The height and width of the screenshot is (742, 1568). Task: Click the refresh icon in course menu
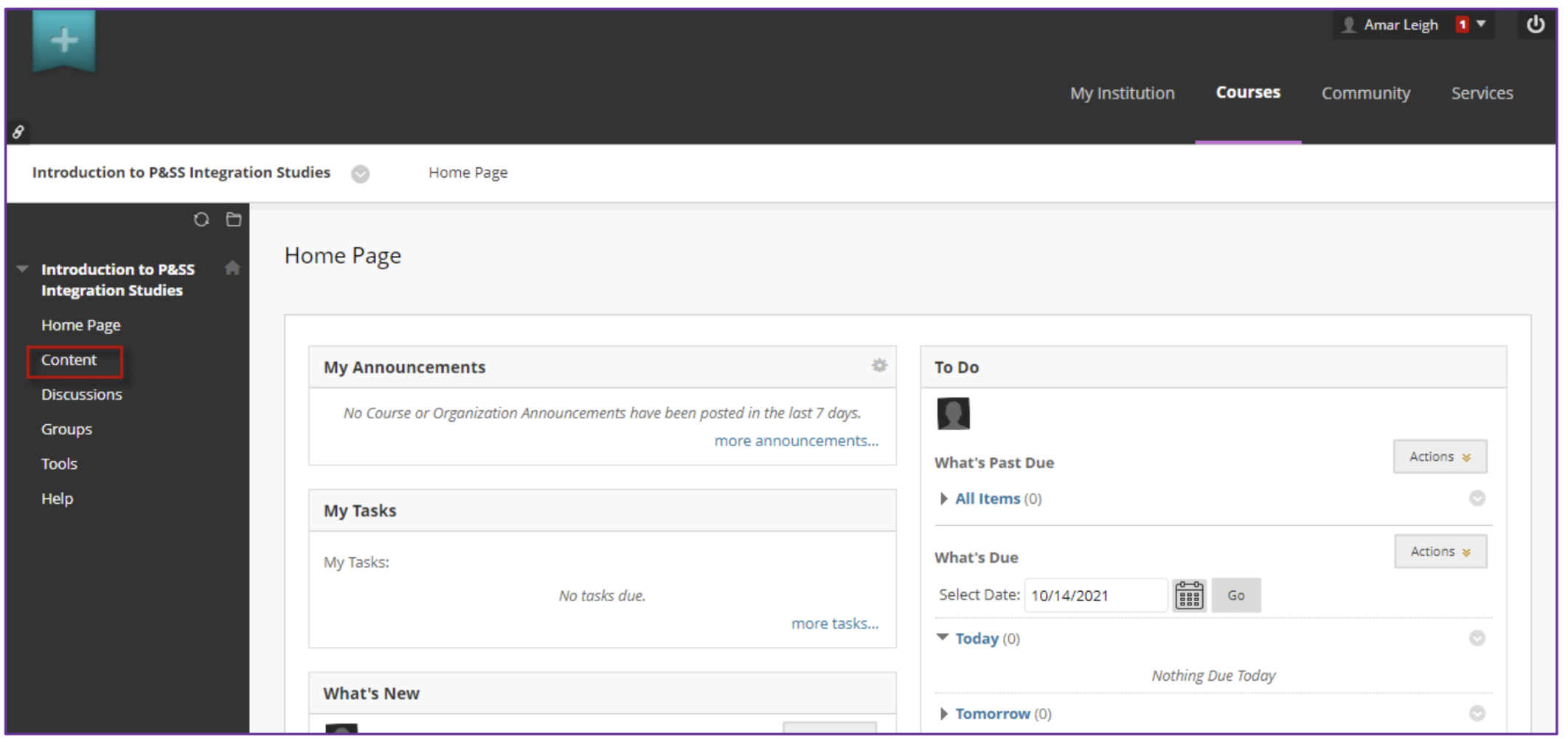pos(201,220)
